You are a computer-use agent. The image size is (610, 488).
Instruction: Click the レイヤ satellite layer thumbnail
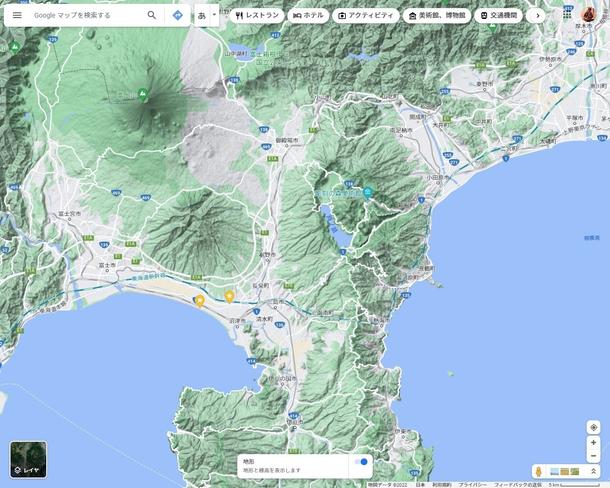pos(28,460)
